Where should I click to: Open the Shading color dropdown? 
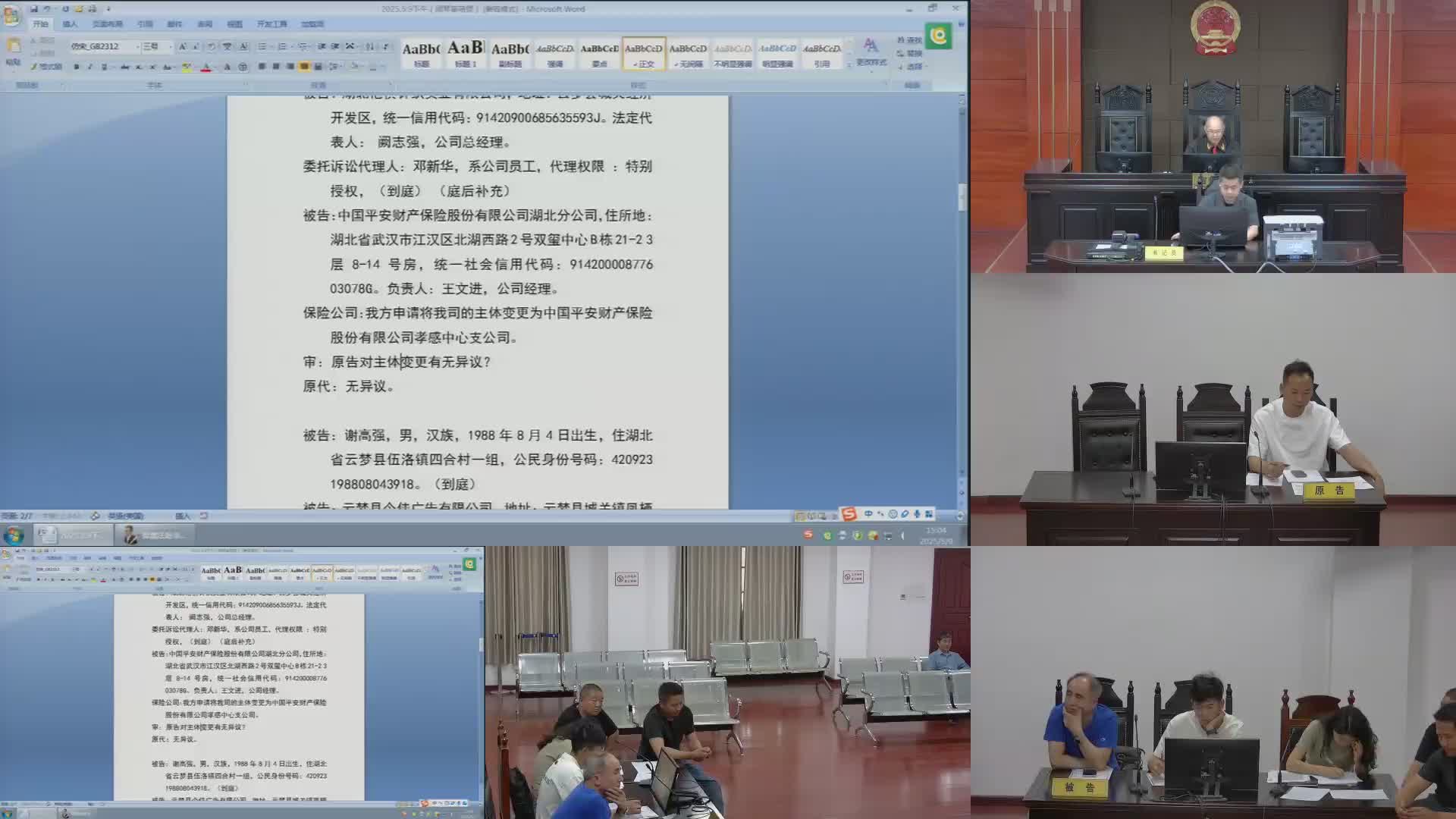(x=356, y=67)
